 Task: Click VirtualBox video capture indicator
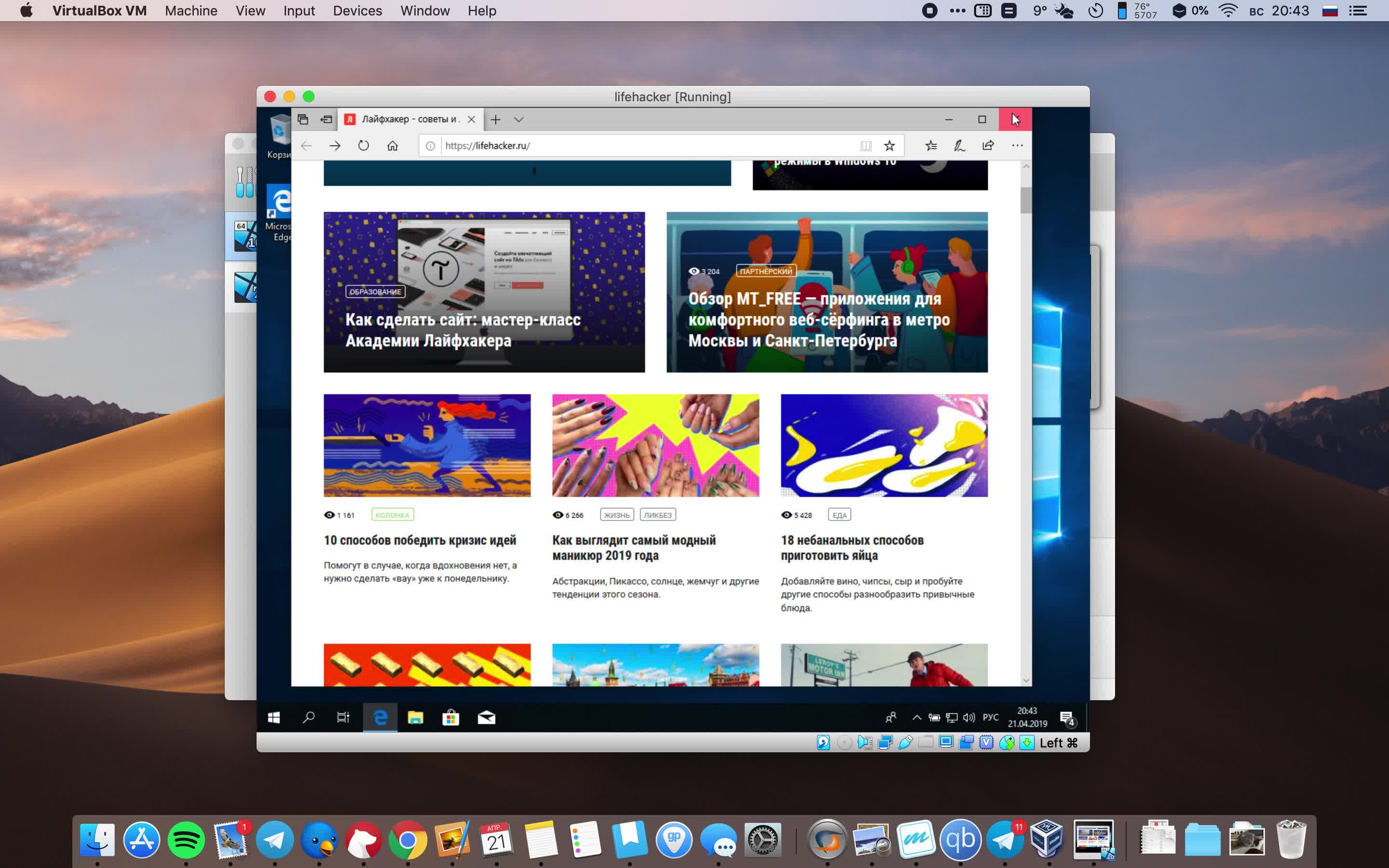[x=966, y=743]
